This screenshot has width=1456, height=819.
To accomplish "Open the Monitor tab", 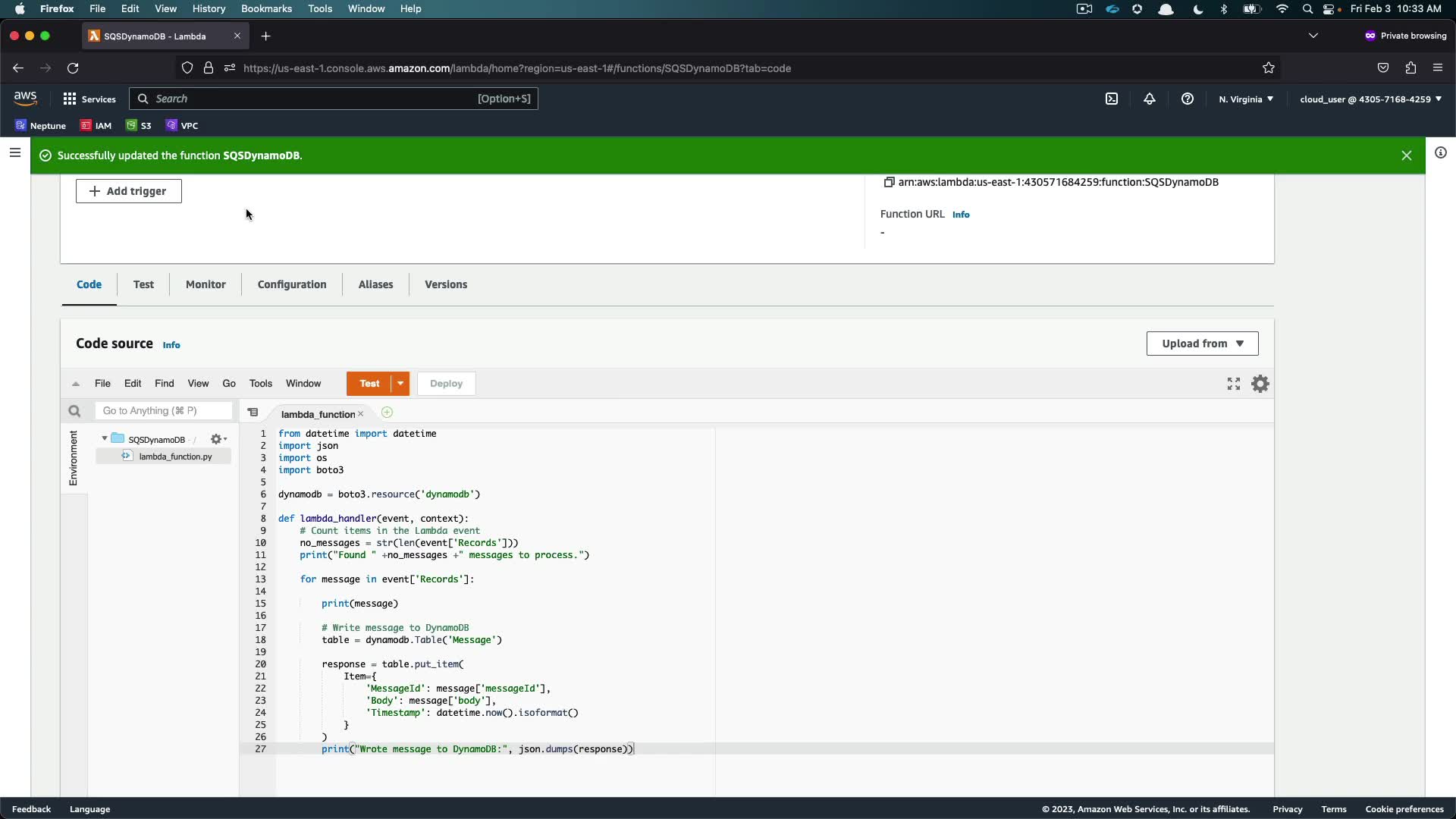I will pyautogui.click(x=206, y=284).
